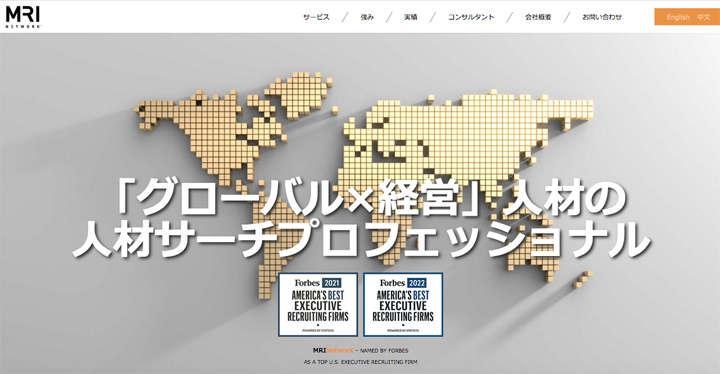720x374 pixels.
Task: Click the 「グローバル×経営」人材の headline
Action: pos(371,198)
